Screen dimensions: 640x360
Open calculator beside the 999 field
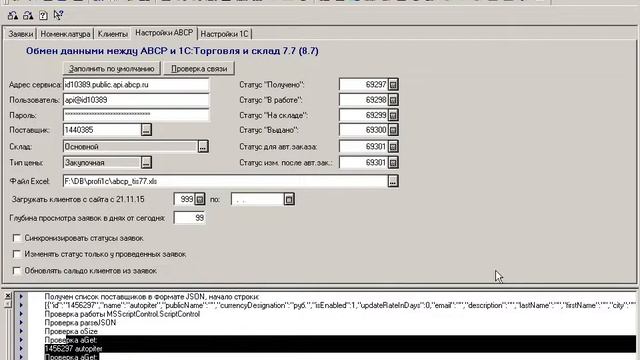[x=200, y=200]
